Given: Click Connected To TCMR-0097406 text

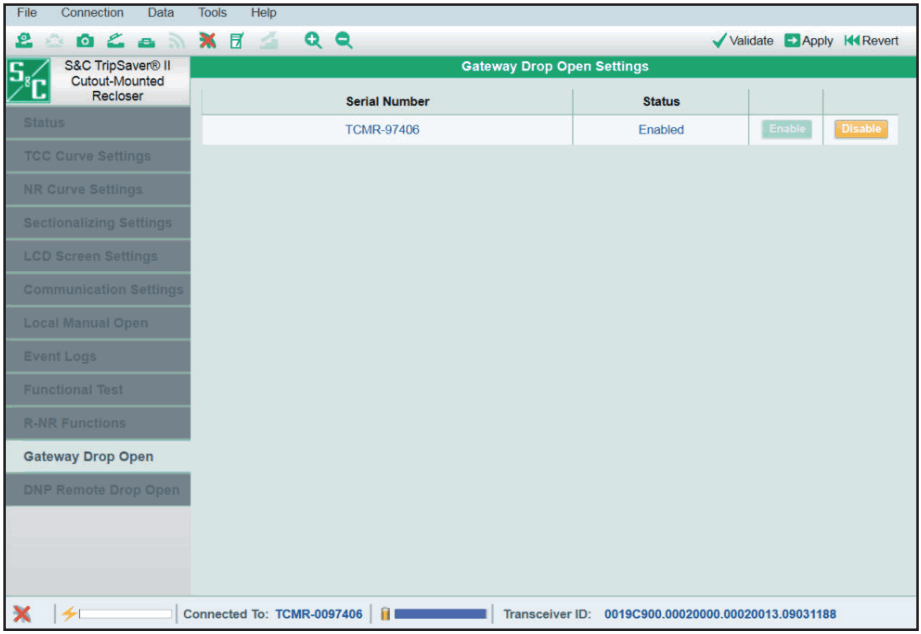Looking at the screenshot, I should click(273, 614).
